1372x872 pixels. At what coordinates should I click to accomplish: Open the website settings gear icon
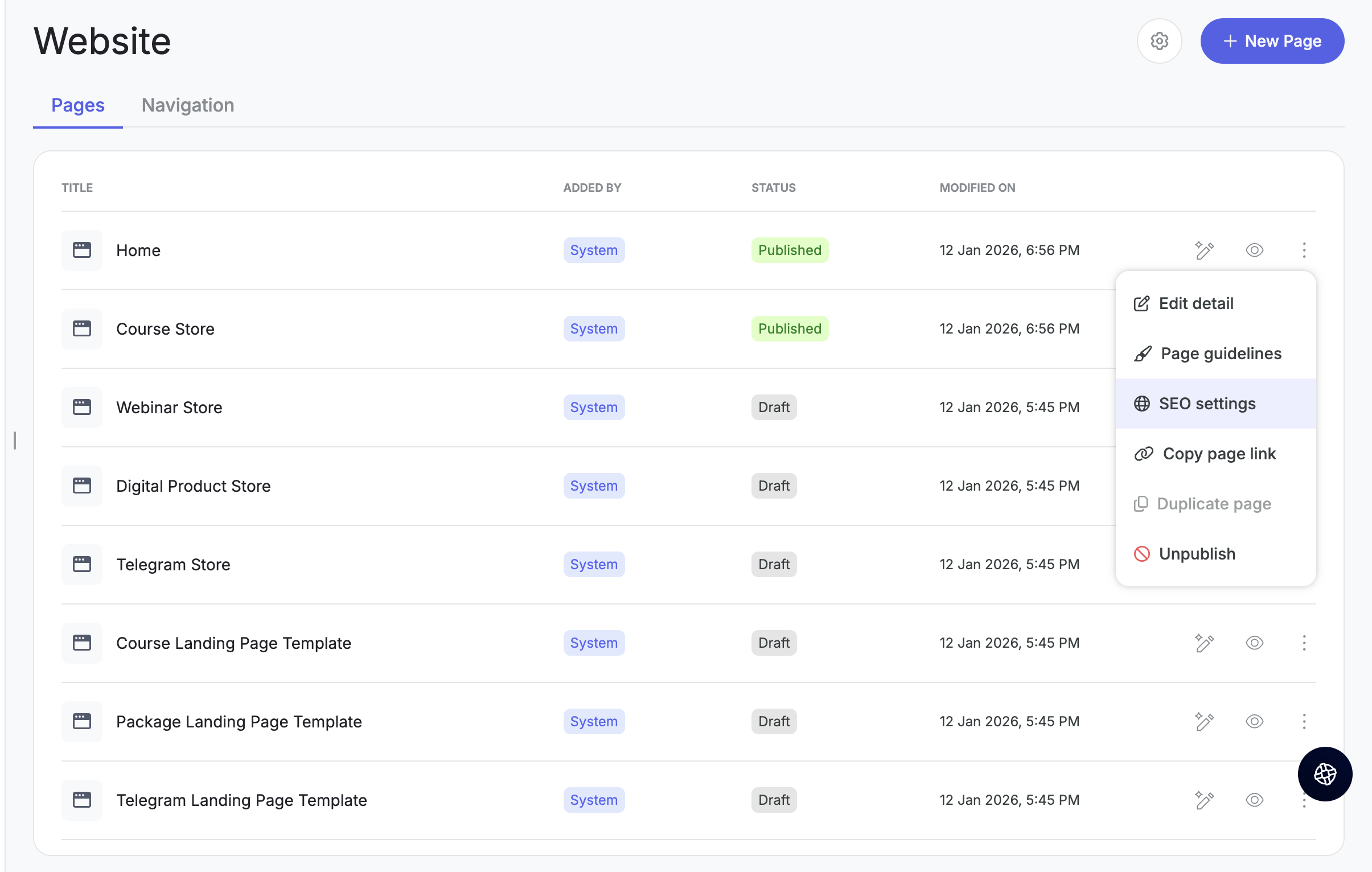(x=1159, y=41)
